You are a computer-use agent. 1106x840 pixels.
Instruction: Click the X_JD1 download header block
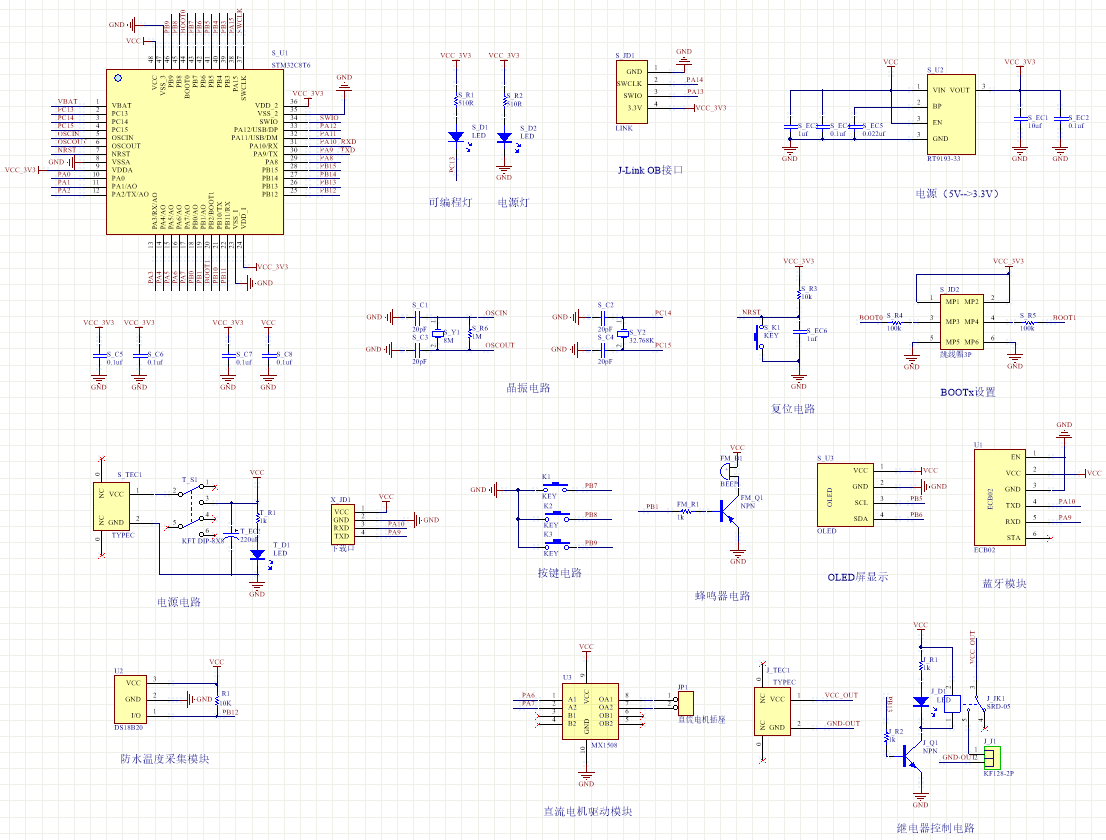(341, 523)
